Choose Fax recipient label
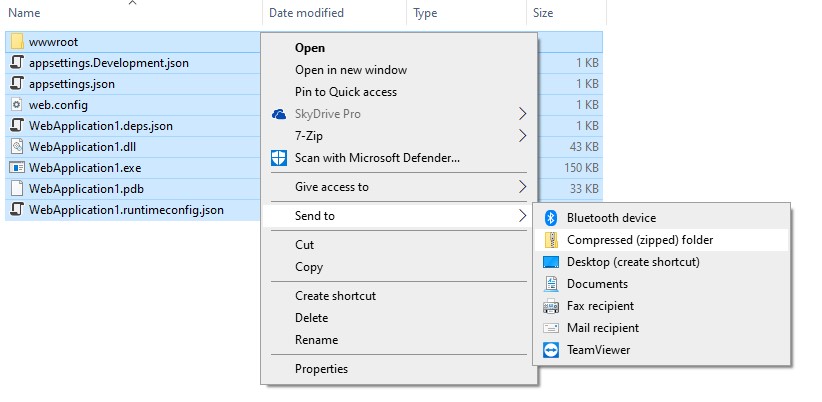 [x=600, y=306]
